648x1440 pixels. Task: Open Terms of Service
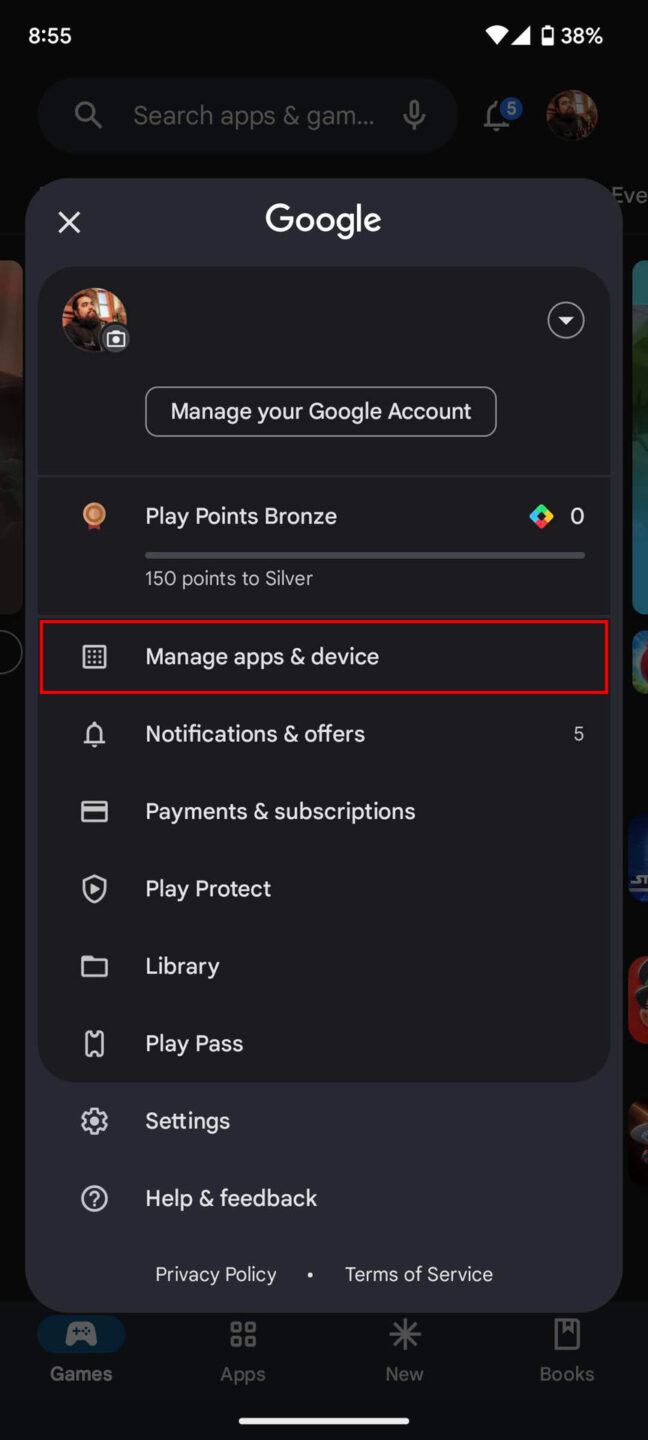(x=418, y=1274)
